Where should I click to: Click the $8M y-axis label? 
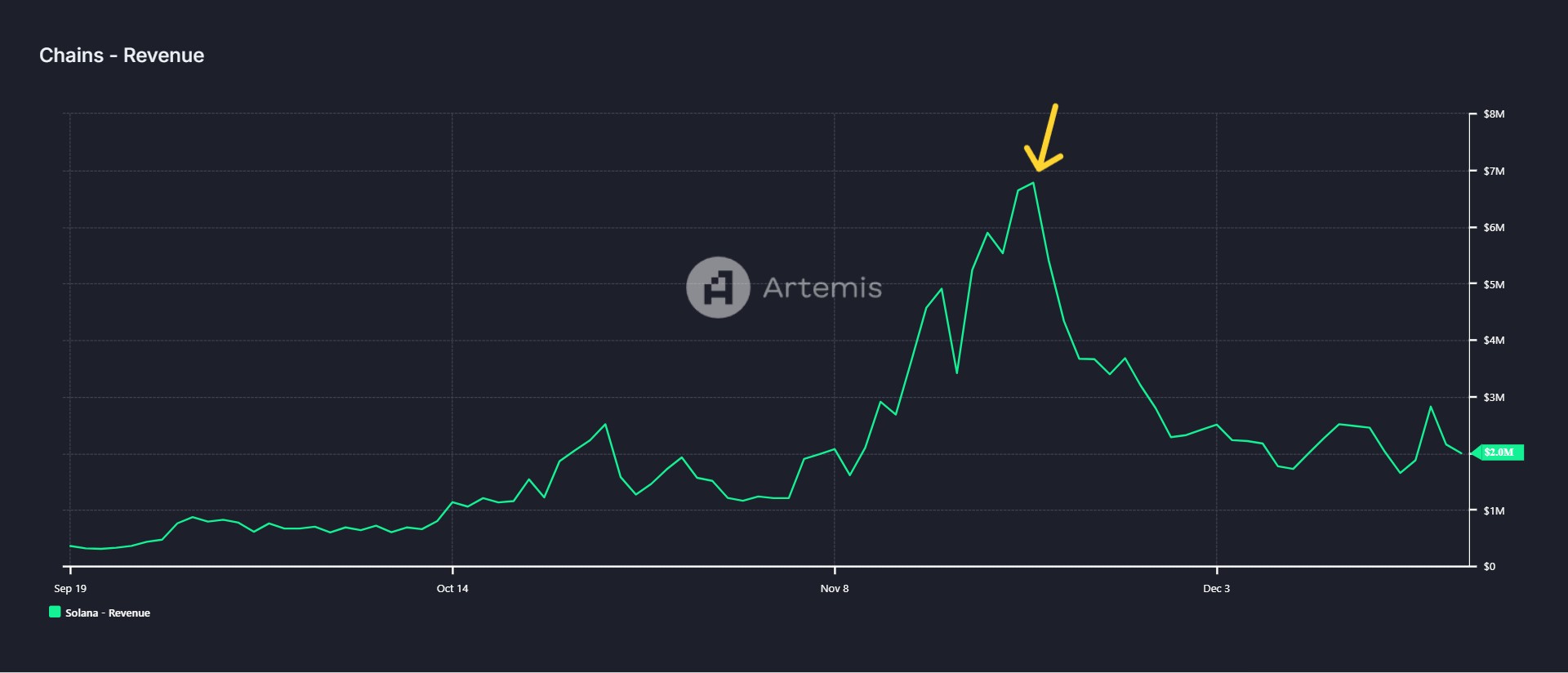point(1494,114)
